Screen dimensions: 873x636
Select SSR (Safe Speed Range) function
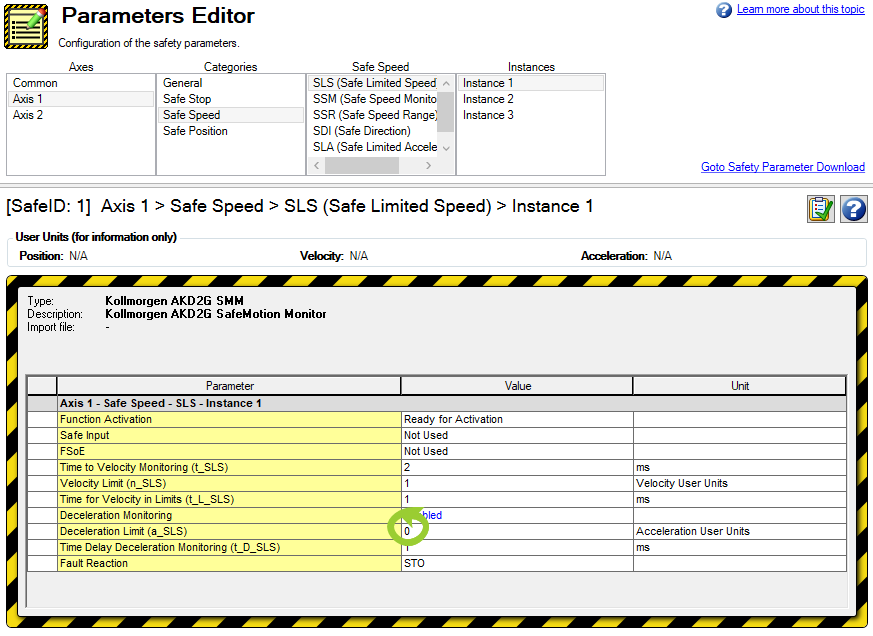click(x=373, y=115)
